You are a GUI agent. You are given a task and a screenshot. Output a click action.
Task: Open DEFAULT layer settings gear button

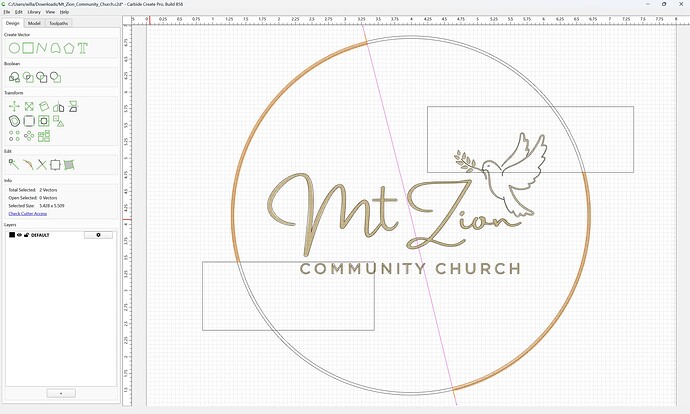point(98,235)
